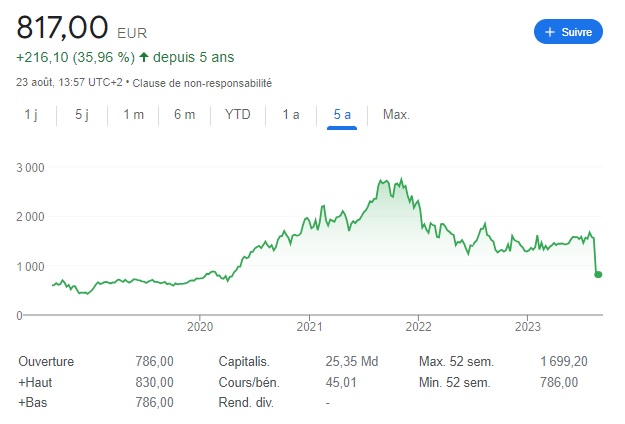This screenshot has width=625, height=424.
Task: Select the 5 a range tab
Action: click(x=343, y=115)
